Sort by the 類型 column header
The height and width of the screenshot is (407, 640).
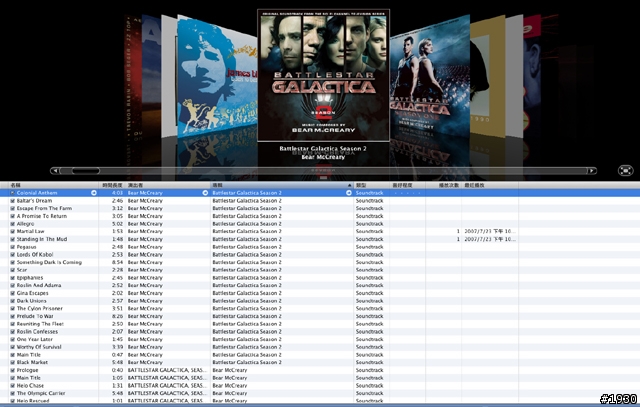tap(371, 185)
